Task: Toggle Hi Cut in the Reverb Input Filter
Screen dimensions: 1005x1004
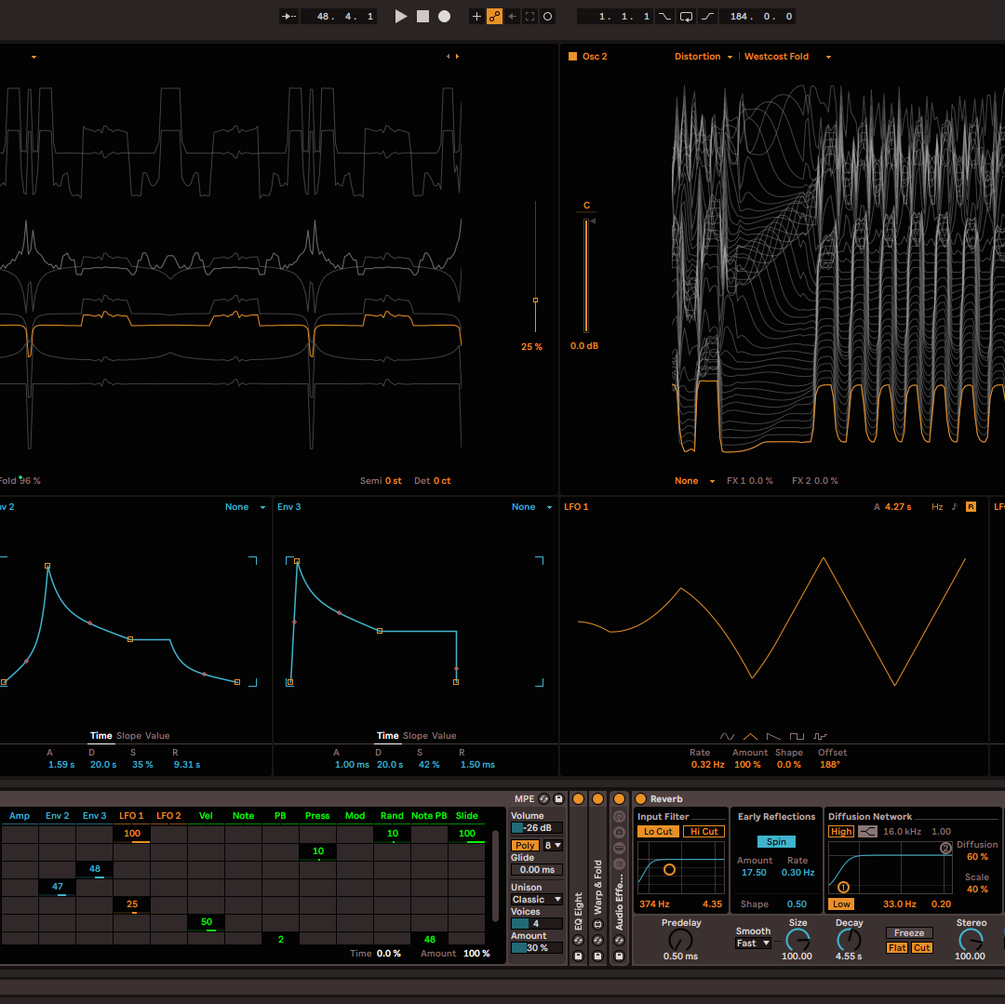Action: [x=705, y=831]
